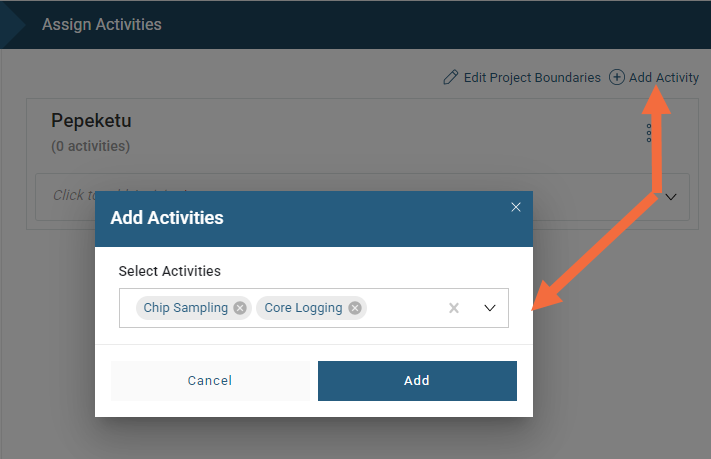Image resolution: width=711 pixels, height=459 pixels.
Task: Select the Core Logging chip label
Action: pyautogui.click(x=303, y=308)
